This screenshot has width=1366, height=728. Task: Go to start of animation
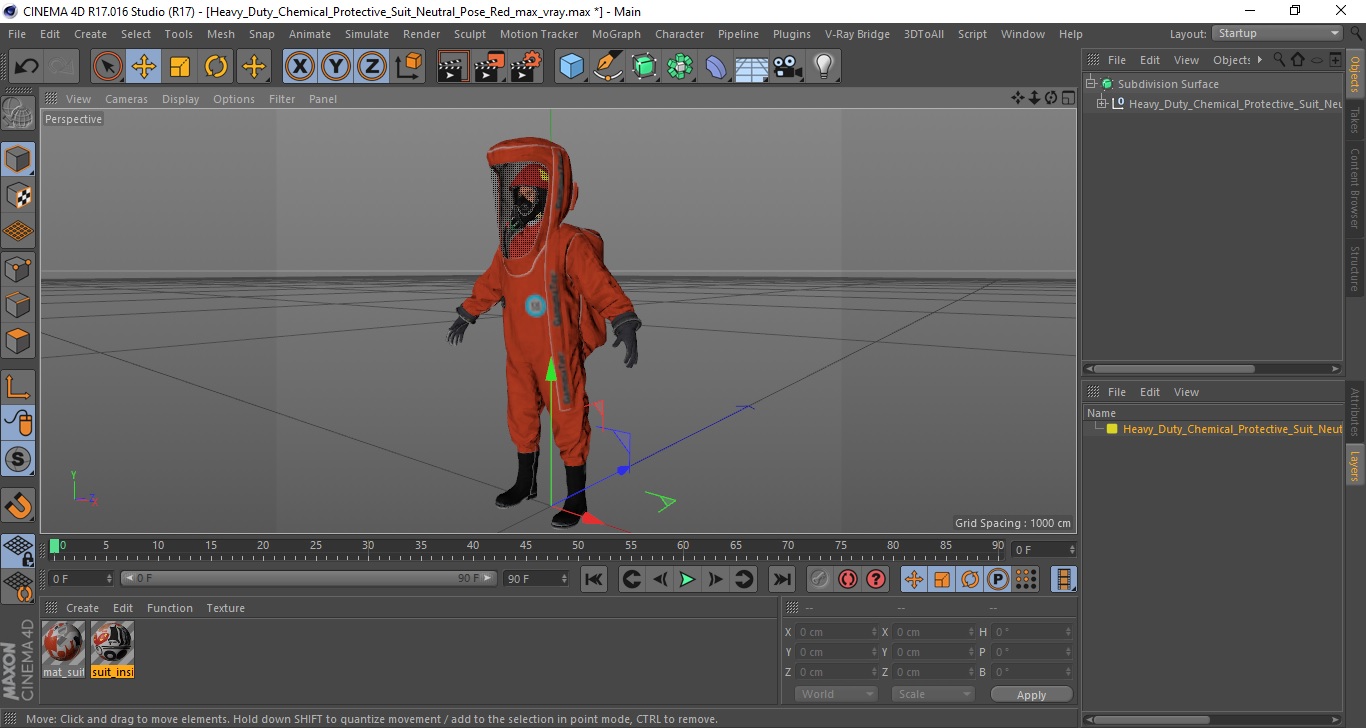594,579
